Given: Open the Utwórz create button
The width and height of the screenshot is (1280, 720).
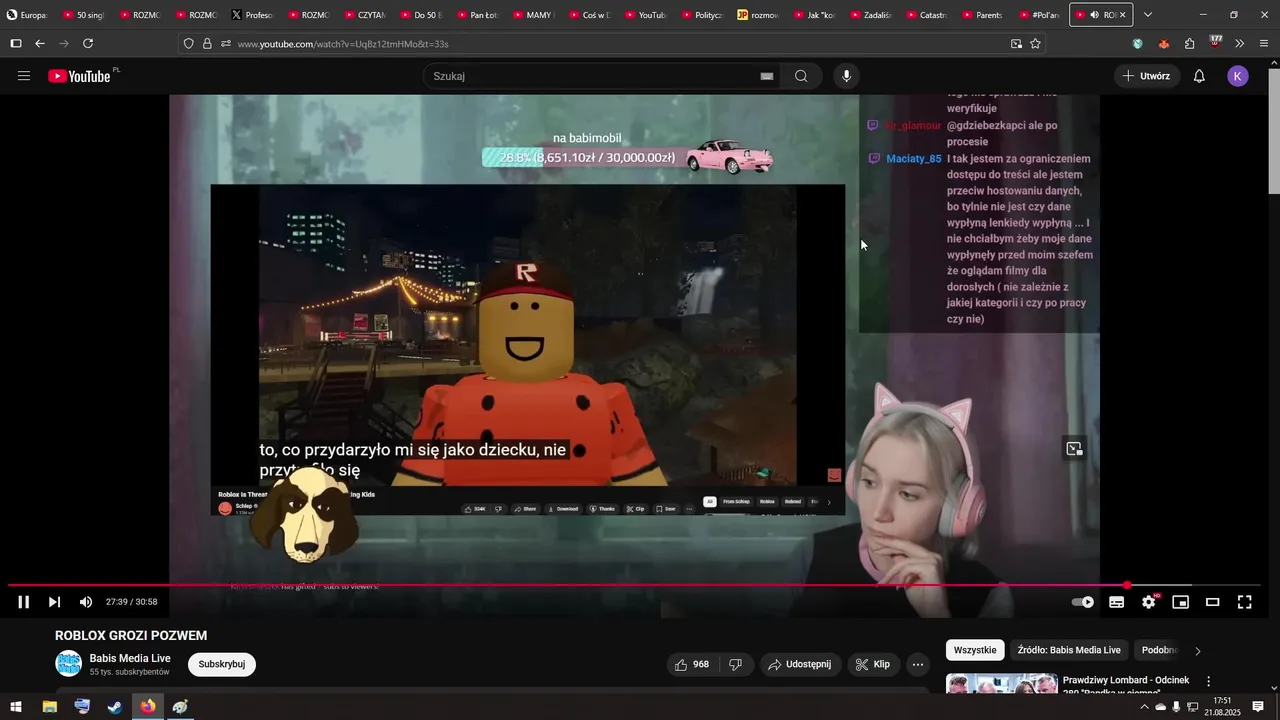Looking at the screenshot, I should coord(1146,76).
